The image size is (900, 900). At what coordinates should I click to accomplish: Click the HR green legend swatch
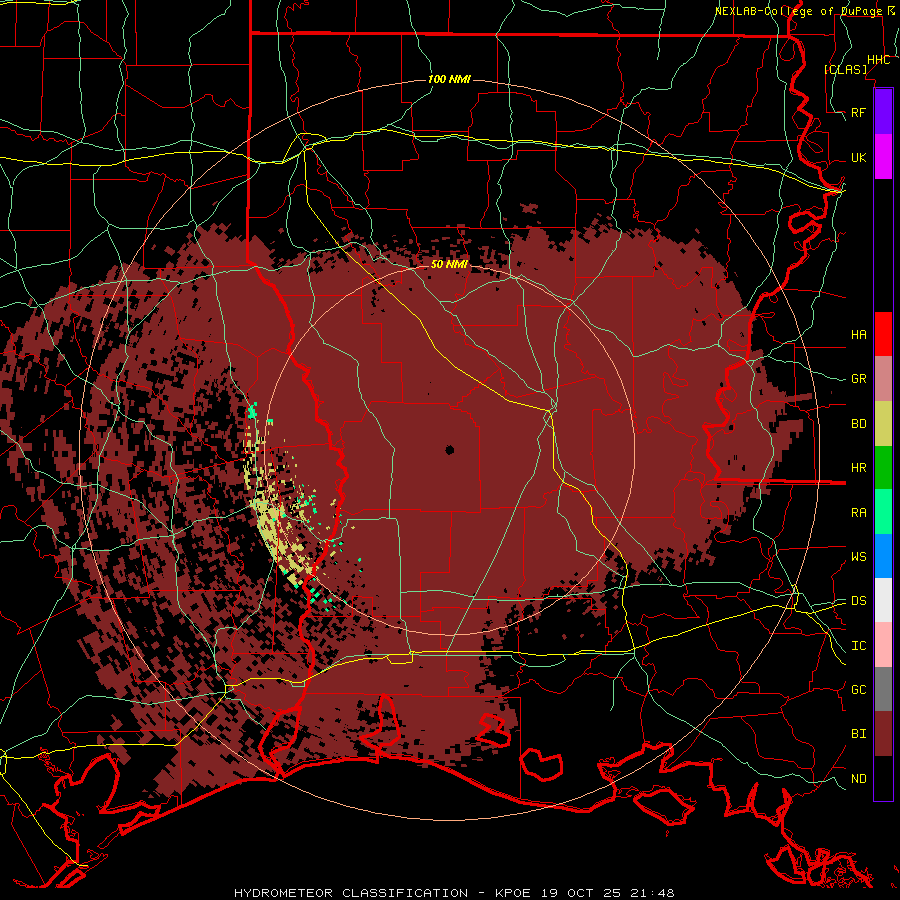point(883,467)
